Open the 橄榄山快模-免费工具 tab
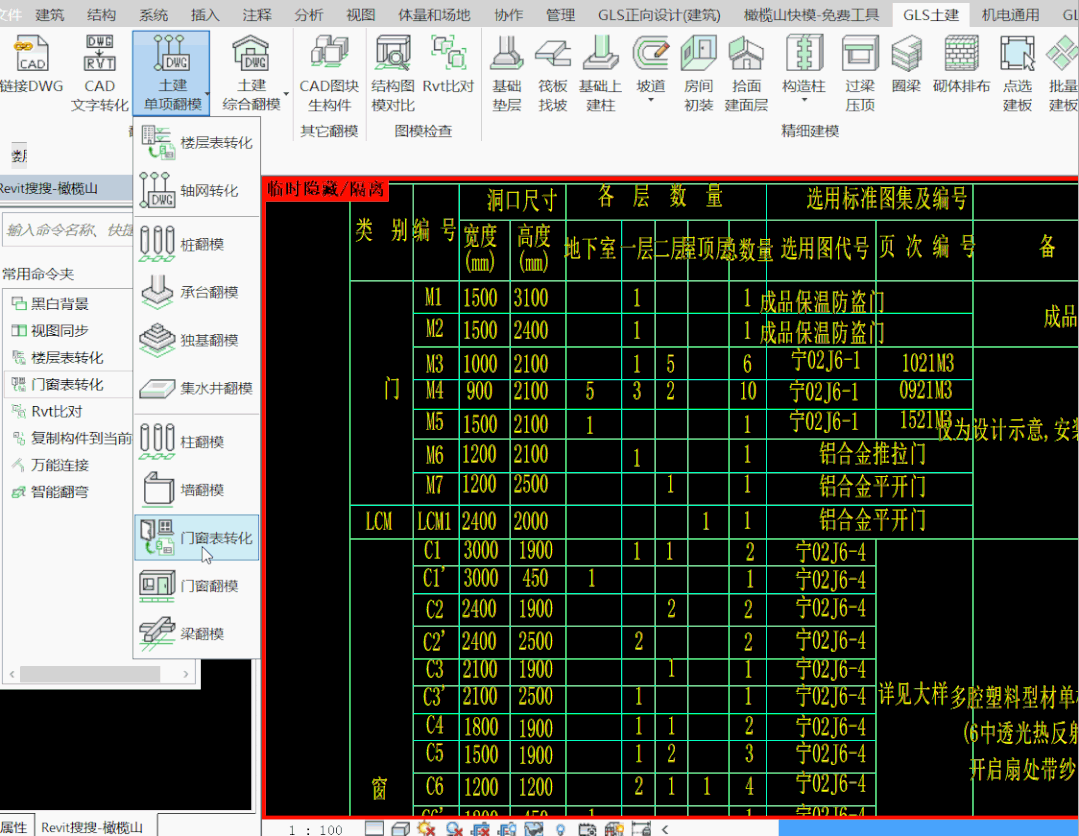 click(x=811, y=14)
